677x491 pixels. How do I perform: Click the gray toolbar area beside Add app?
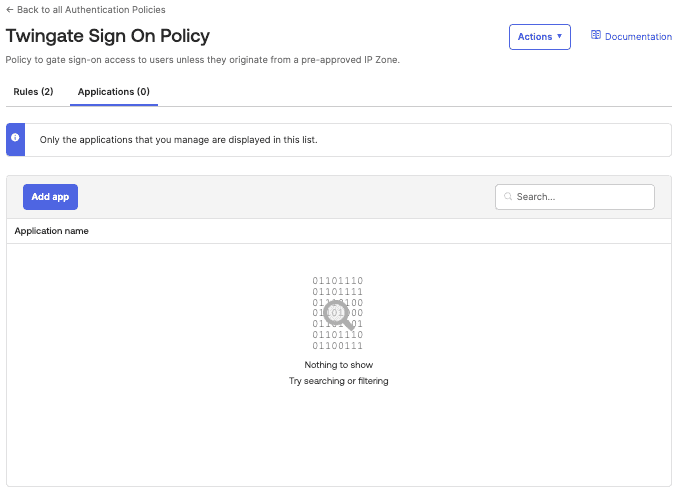click(x=280, y=197)
